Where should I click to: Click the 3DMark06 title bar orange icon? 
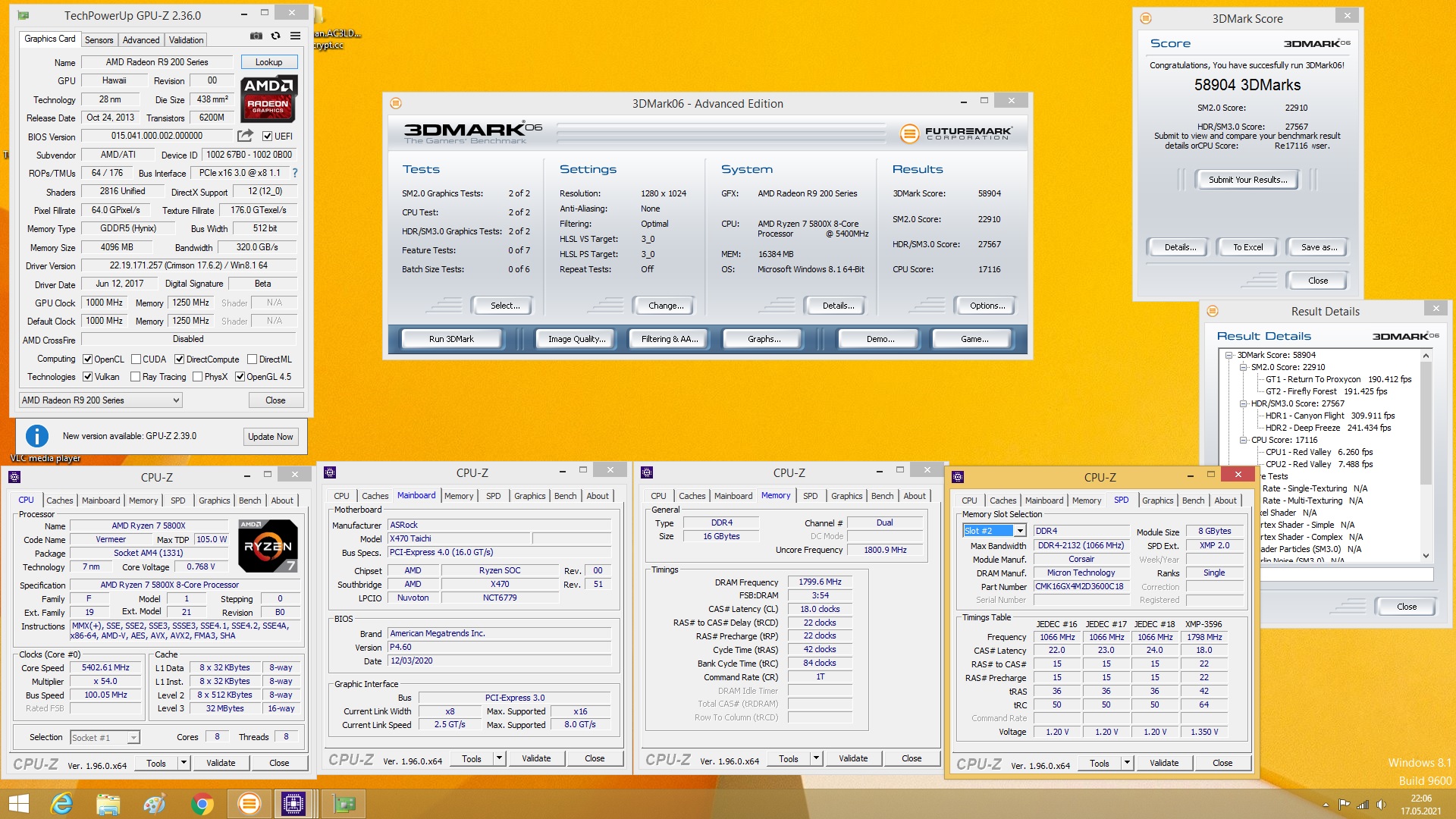[x=396, y=103]
